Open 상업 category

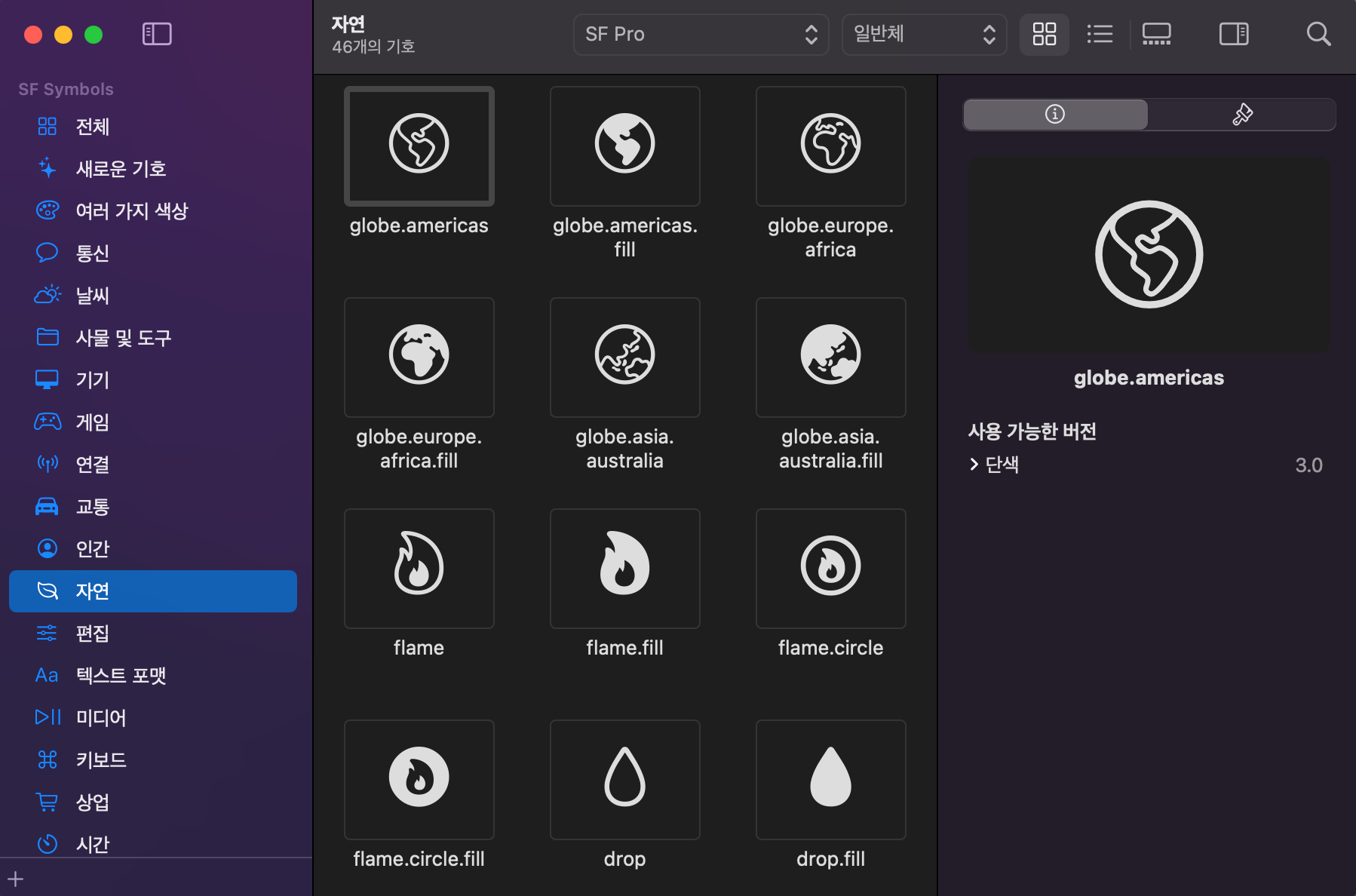pos(153,802)
